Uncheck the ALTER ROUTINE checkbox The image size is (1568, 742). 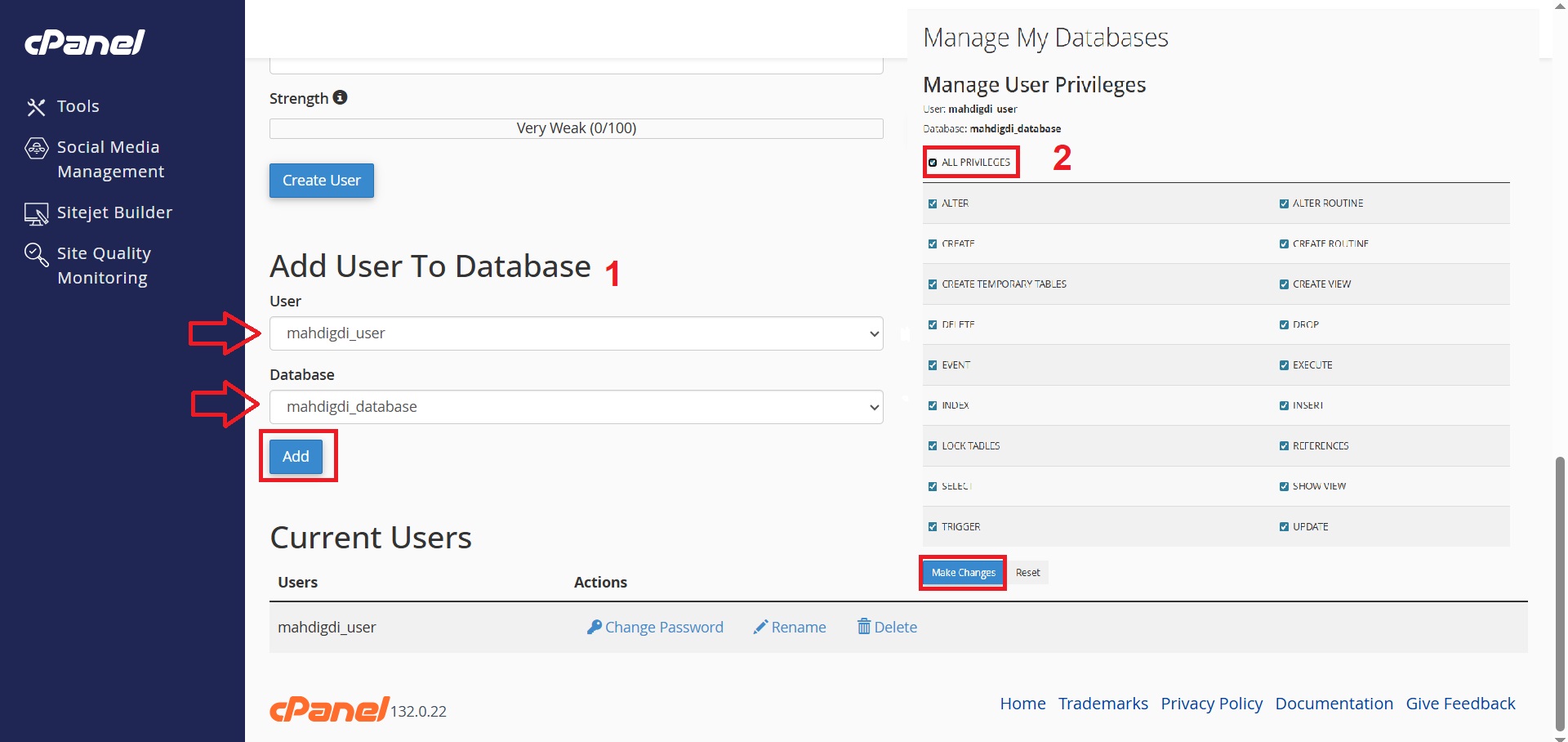coord(1284,203)
